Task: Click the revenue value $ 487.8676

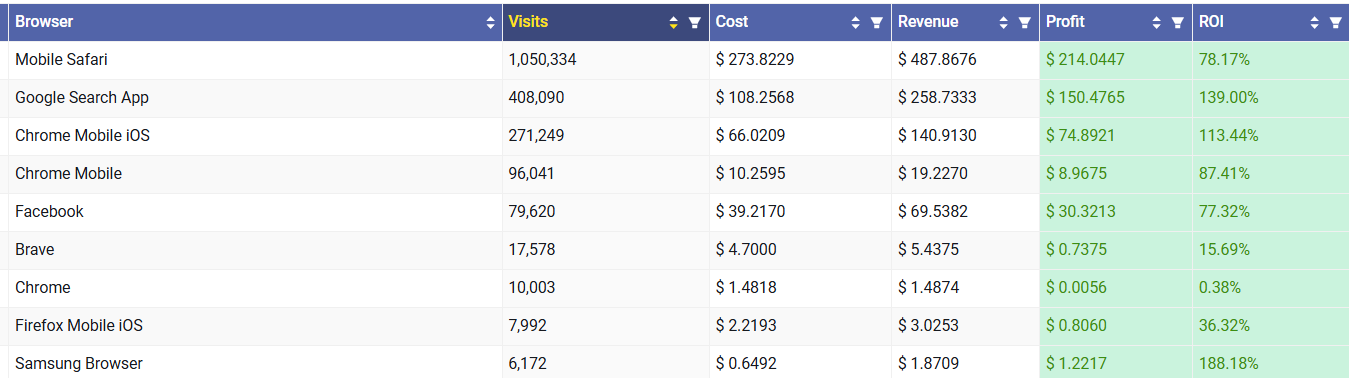Action: coord(937,60)
